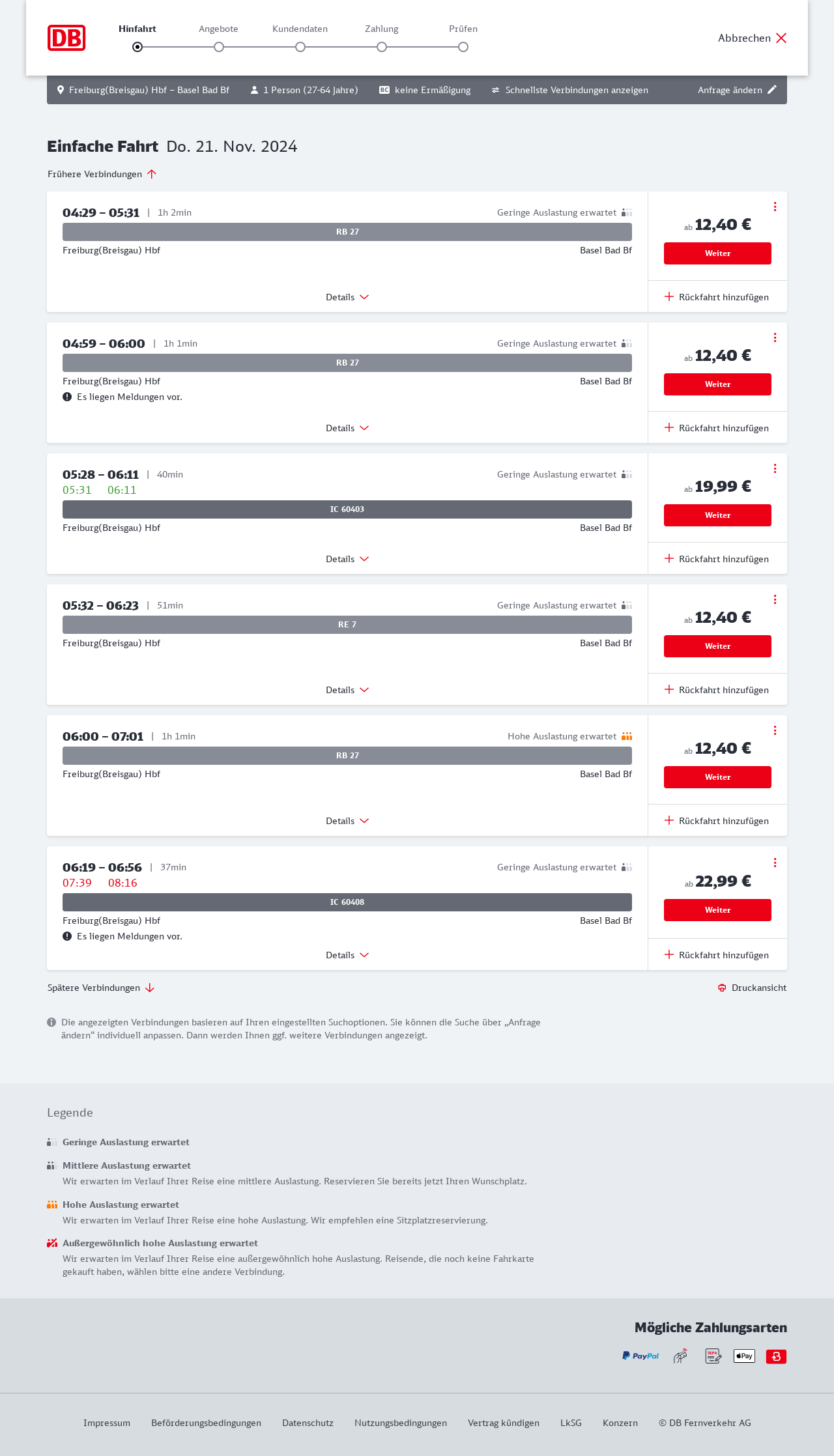Click the Anfrage ändern pencil icon
Image resolution: width=834 pixels, height=1456 pixels.
click(772, 90)
